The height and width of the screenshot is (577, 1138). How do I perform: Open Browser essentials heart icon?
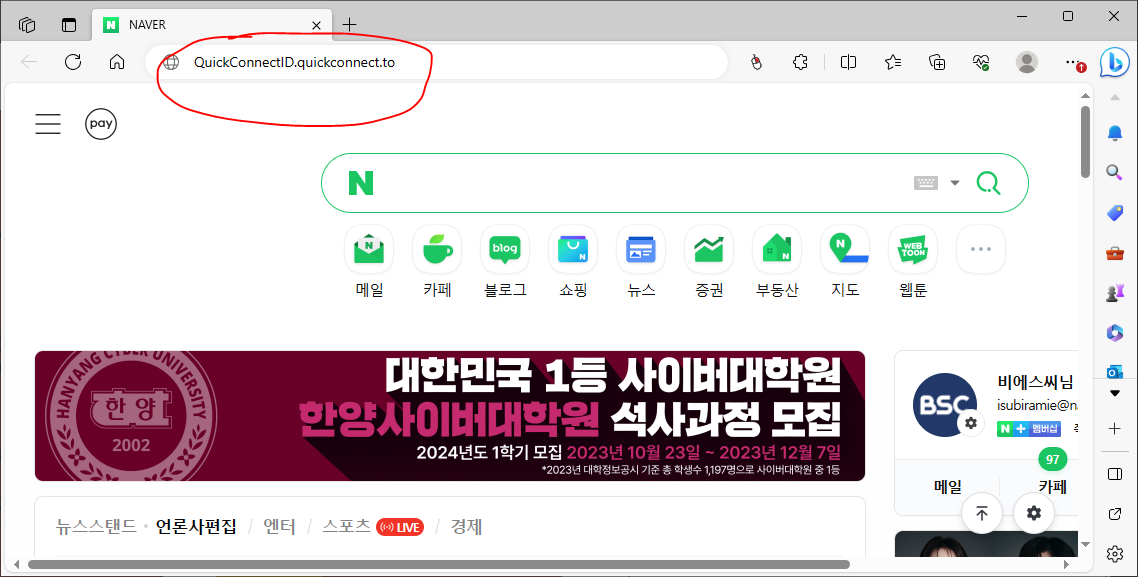(x=981, y=62)
